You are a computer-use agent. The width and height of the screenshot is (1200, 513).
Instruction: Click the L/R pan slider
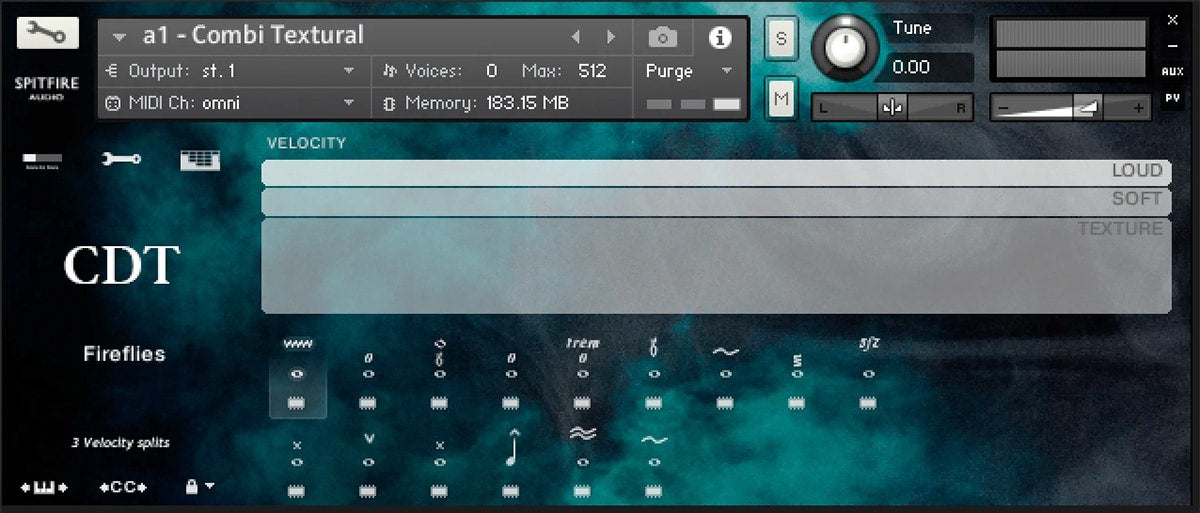tap(892, 108)
